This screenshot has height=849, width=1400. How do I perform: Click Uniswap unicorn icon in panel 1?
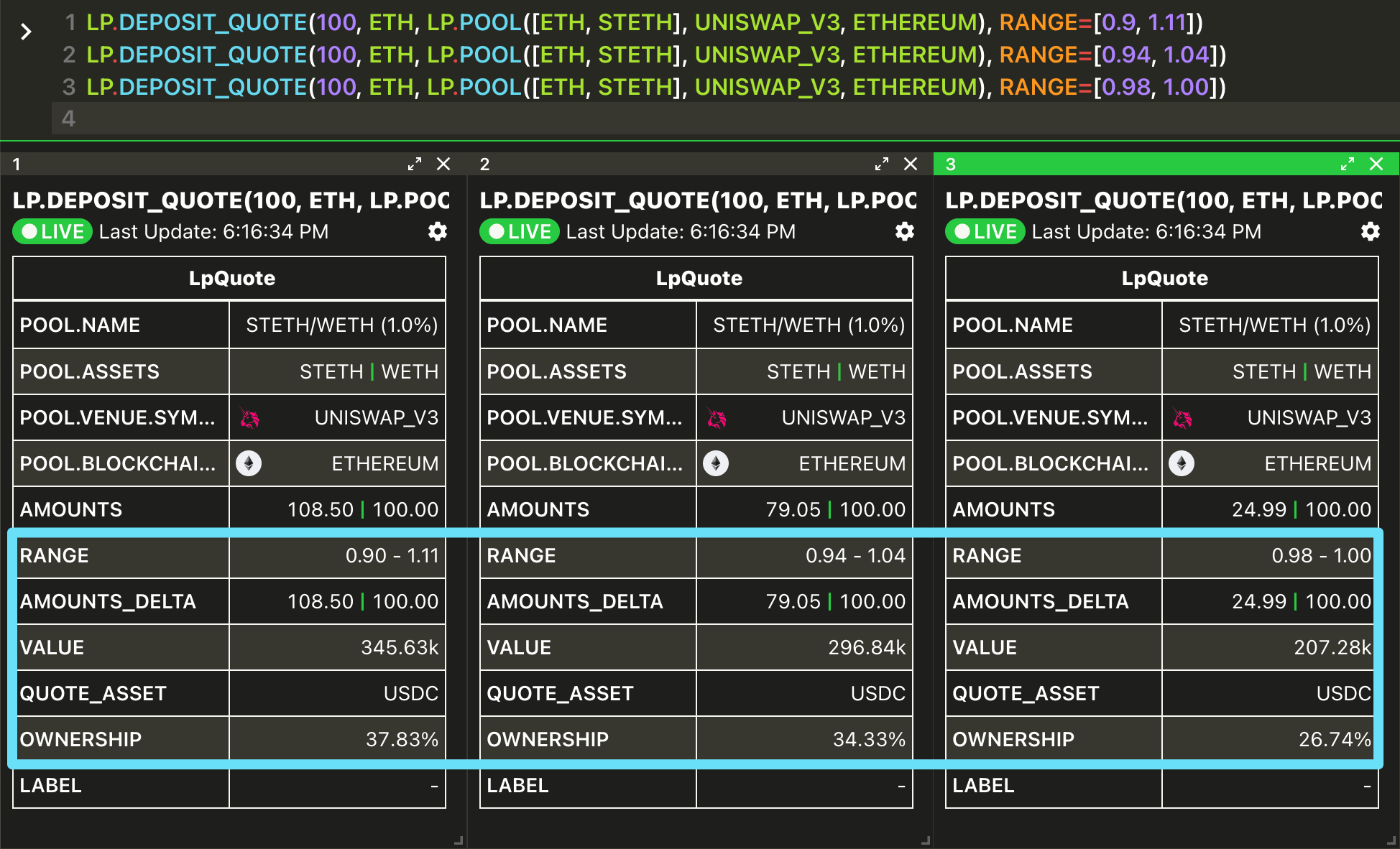coord(249,418)
